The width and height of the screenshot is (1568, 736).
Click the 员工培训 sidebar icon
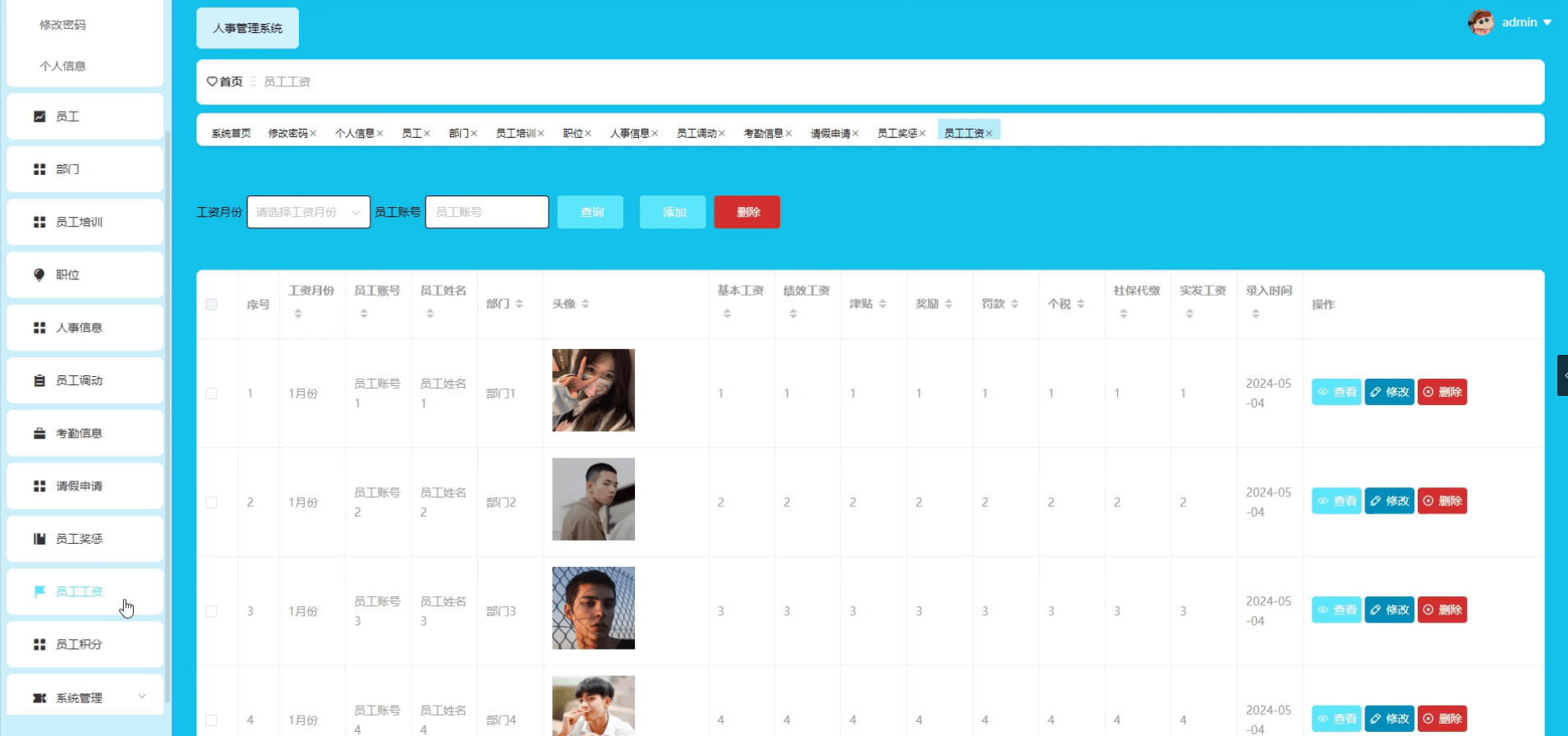(x=39, y=222)
